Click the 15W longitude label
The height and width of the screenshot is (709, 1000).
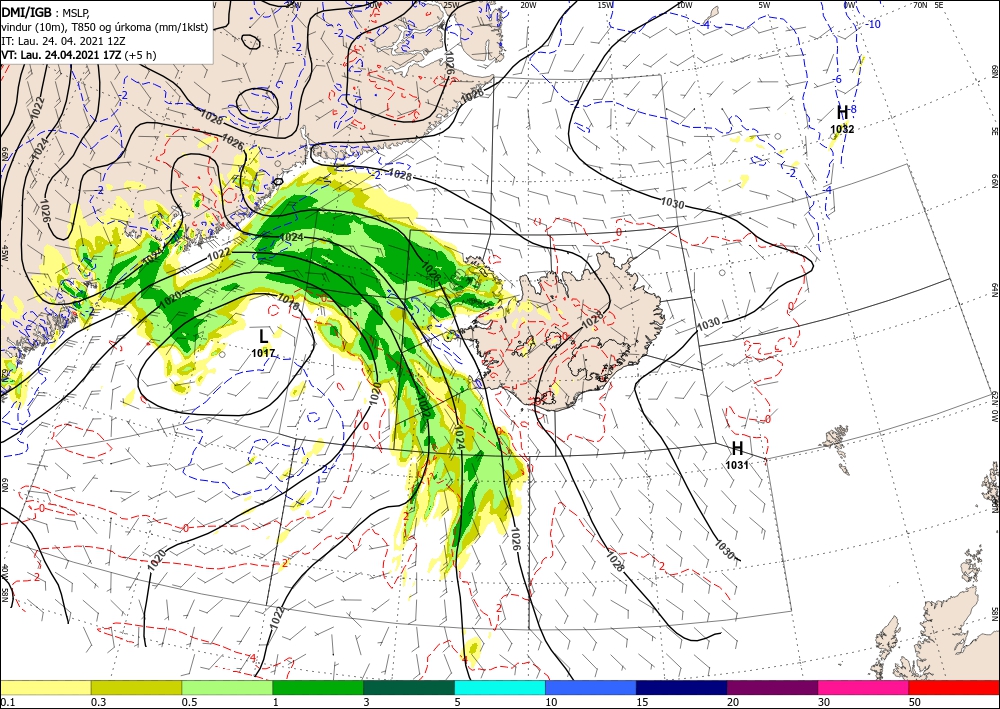(x=606, y=5)
